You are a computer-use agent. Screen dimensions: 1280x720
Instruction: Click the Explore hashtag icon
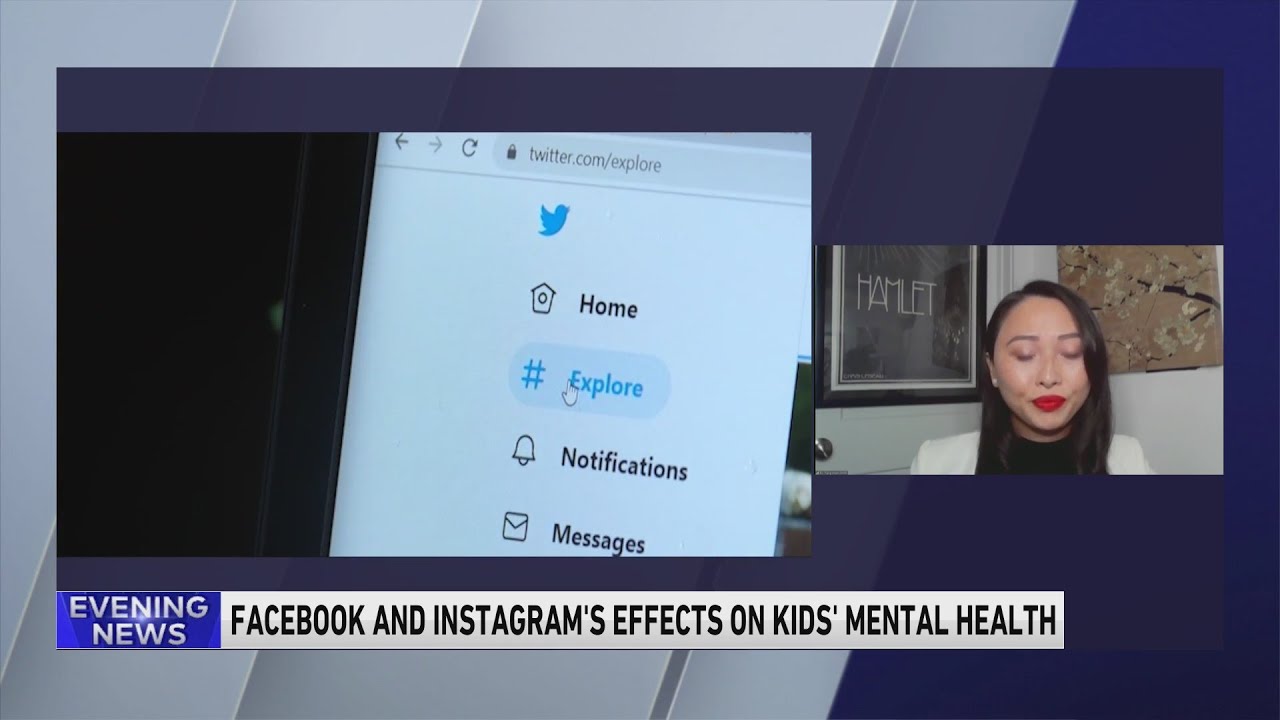point(534,376)
